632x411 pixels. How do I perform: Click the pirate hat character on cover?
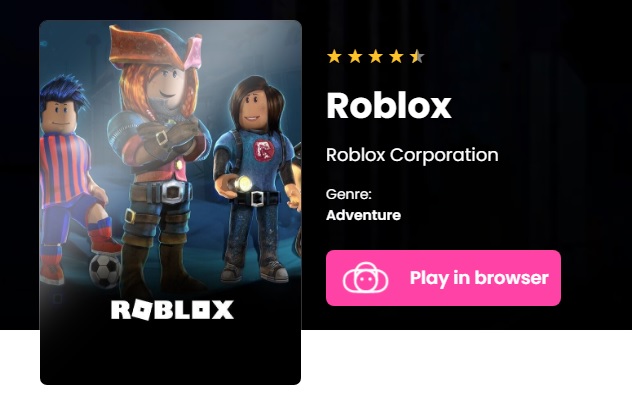pyautogui.click(x=159, y=157)
